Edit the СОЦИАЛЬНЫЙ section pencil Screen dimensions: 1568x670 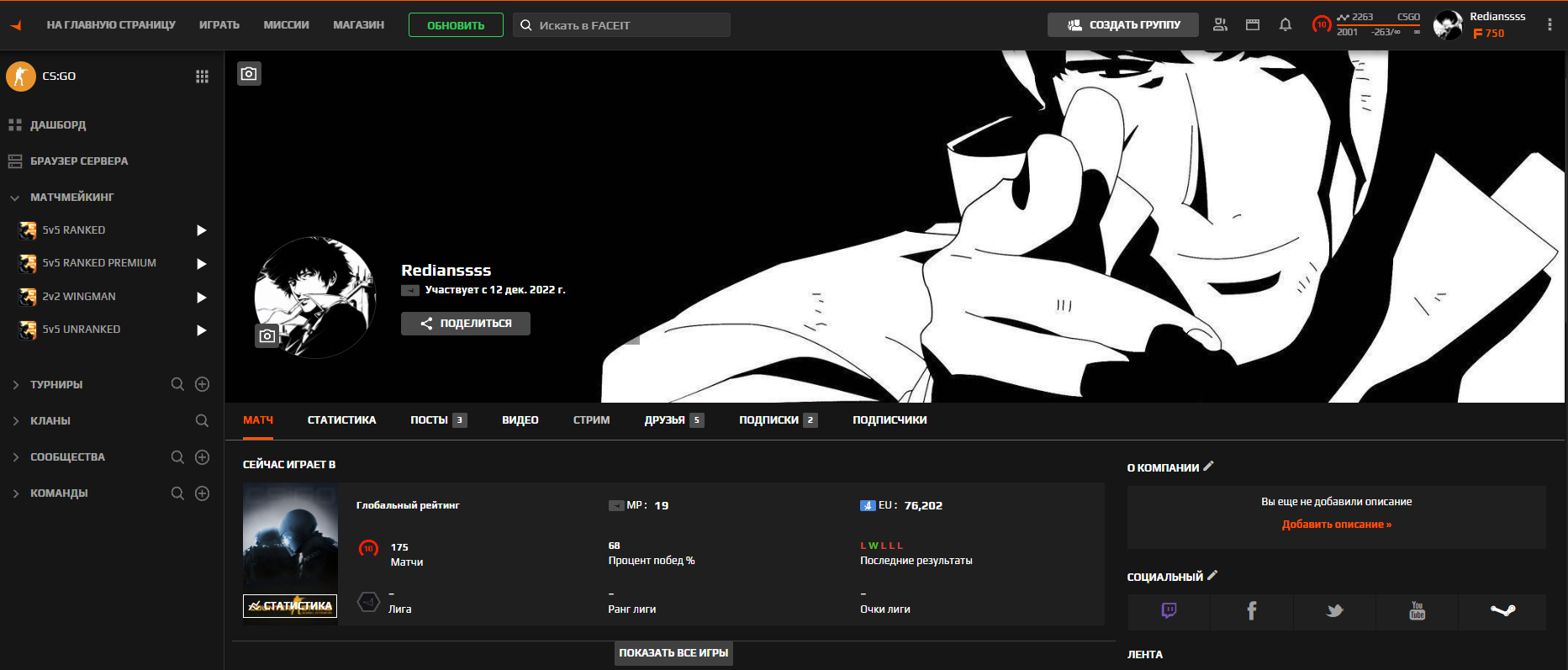(x=1212, y=575)
